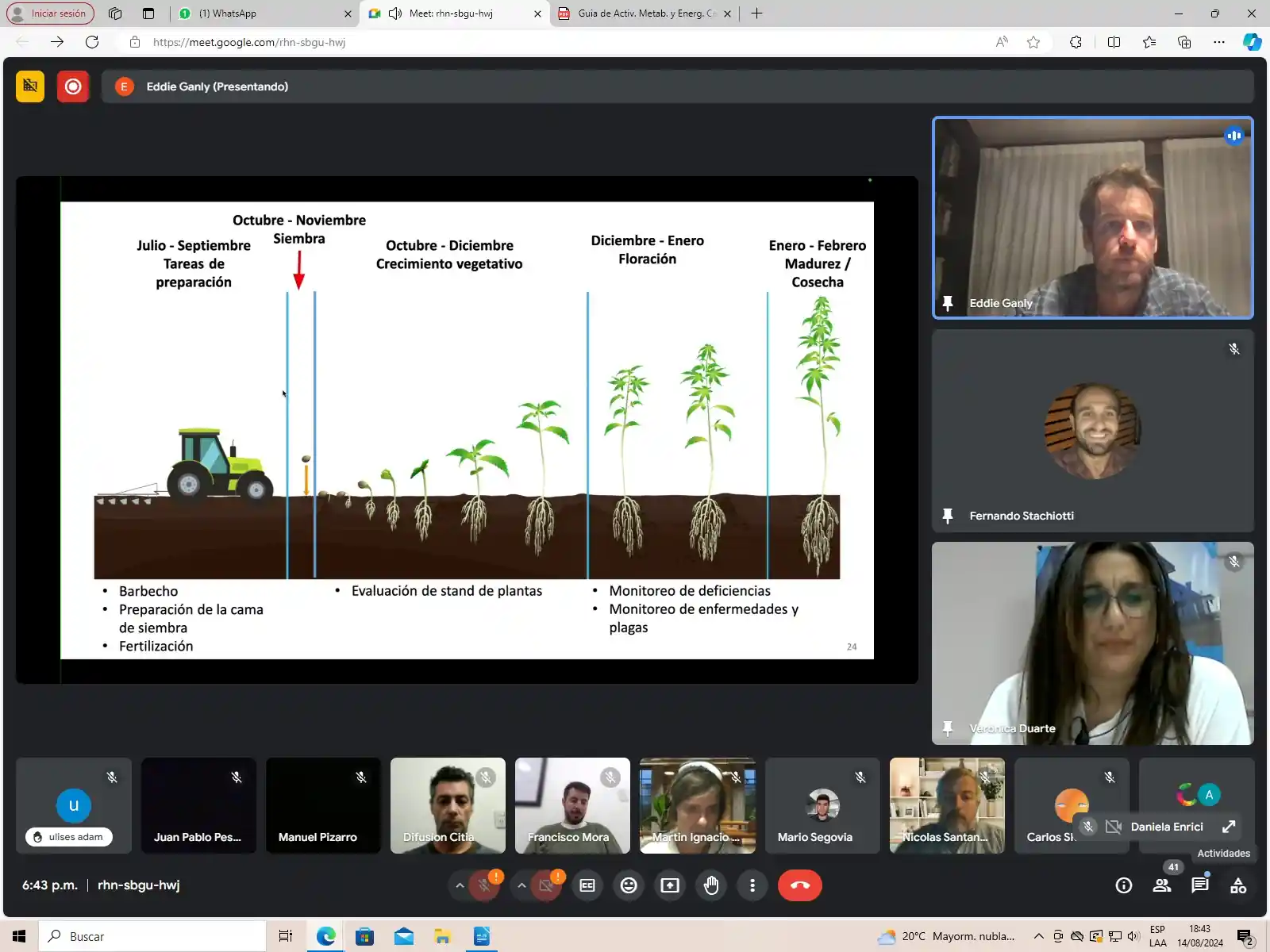The height and width of the screenshot is (952, 1270).
Task: Click the present screen button
Action: [x=670, y=885]
